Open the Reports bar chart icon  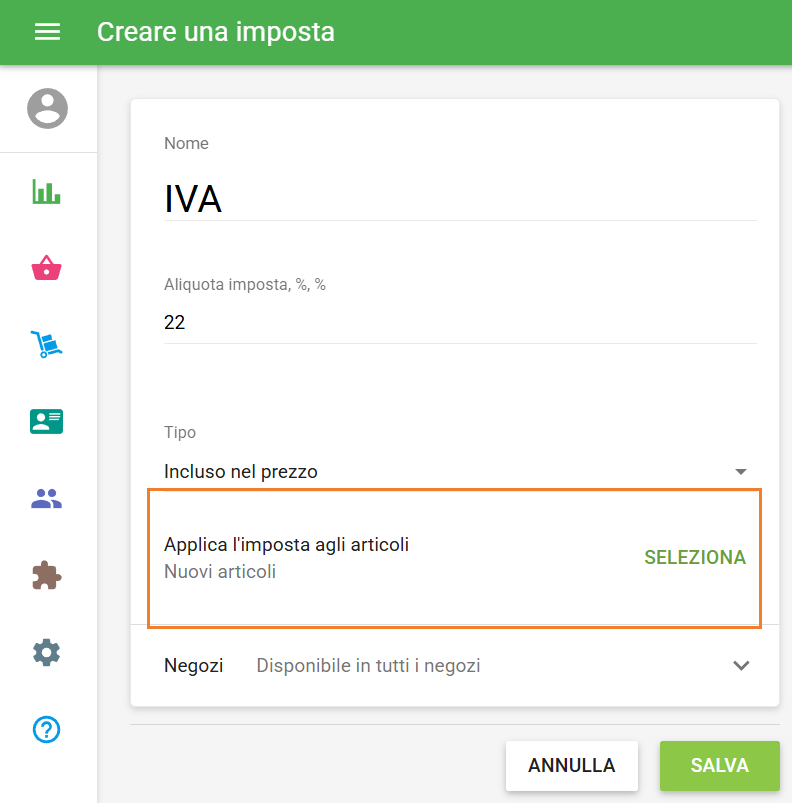(x=47, y=191)
